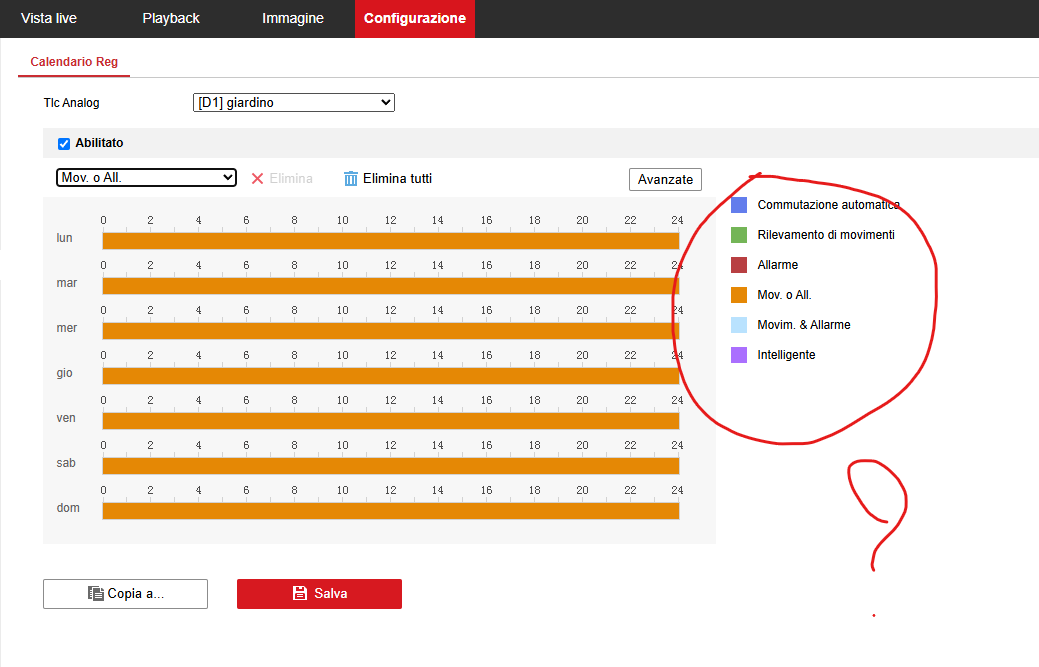Uncheck the Abilitato checkbox

click(x=64, y=144)
